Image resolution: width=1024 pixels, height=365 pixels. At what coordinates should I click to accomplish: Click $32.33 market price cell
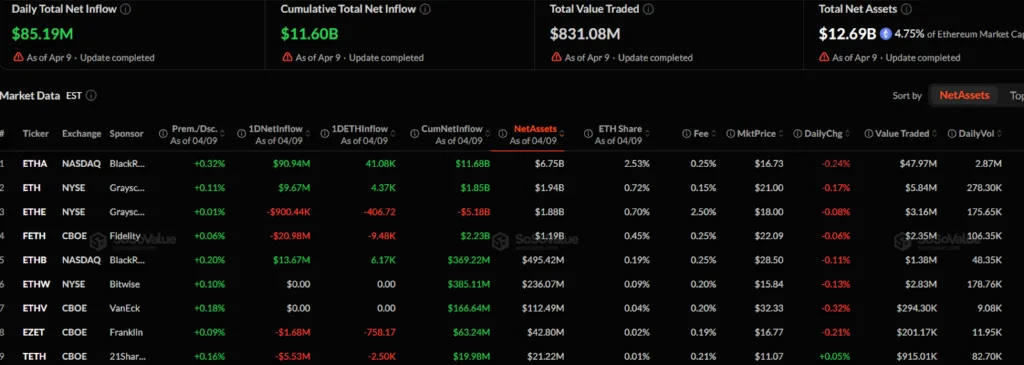769,308
